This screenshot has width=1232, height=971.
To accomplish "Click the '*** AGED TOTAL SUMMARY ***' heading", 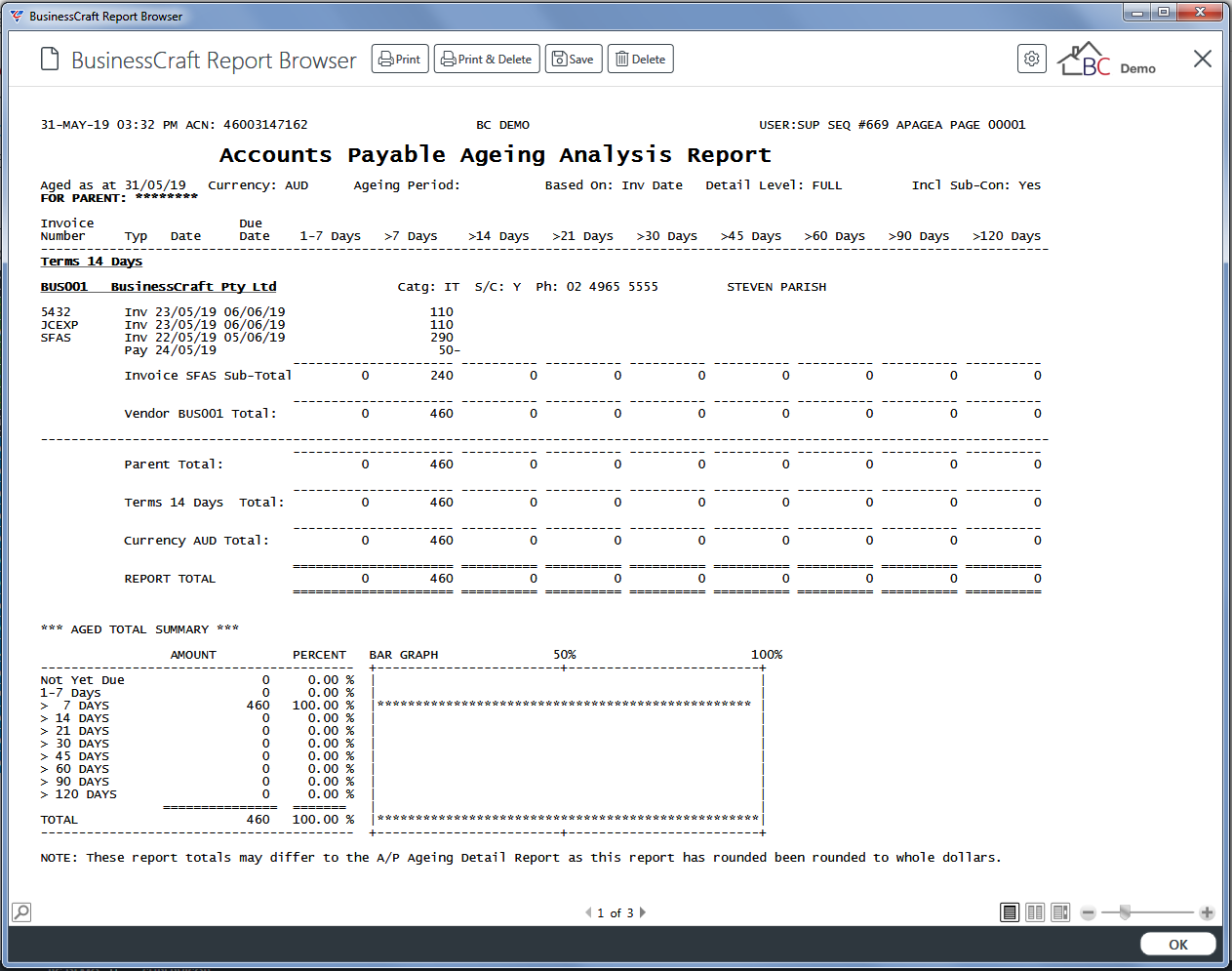I will 139,629.
